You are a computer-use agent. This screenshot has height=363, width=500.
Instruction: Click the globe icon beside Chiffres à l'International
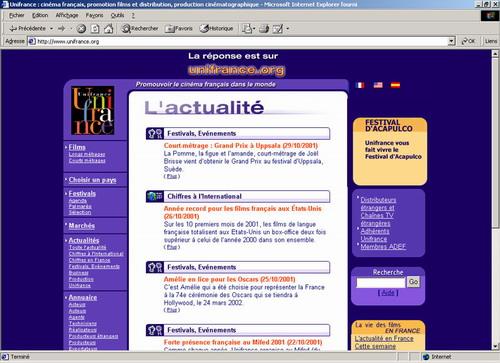pyautogui.click(x=154, y=196)
